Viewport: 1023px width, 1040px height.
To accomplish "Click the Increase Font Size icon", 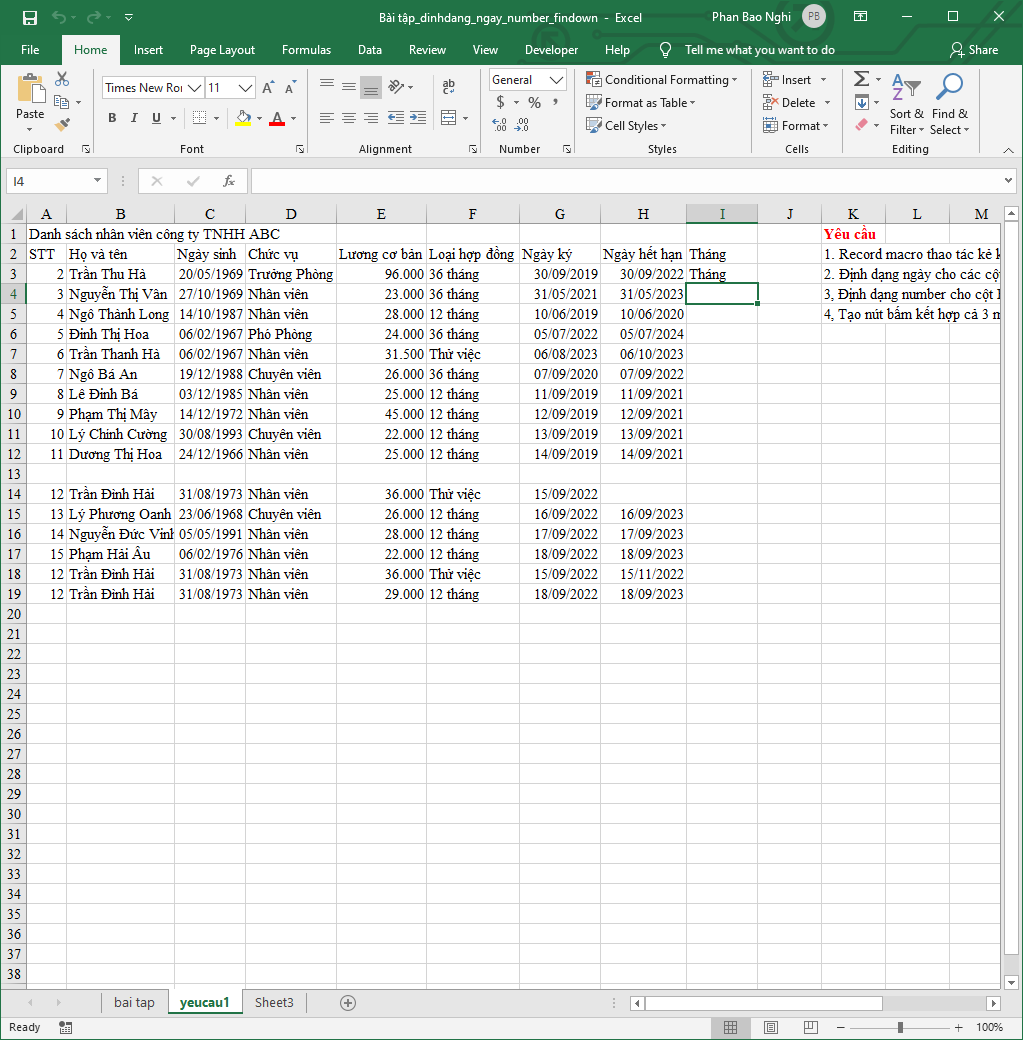I will tap(267, 88).
